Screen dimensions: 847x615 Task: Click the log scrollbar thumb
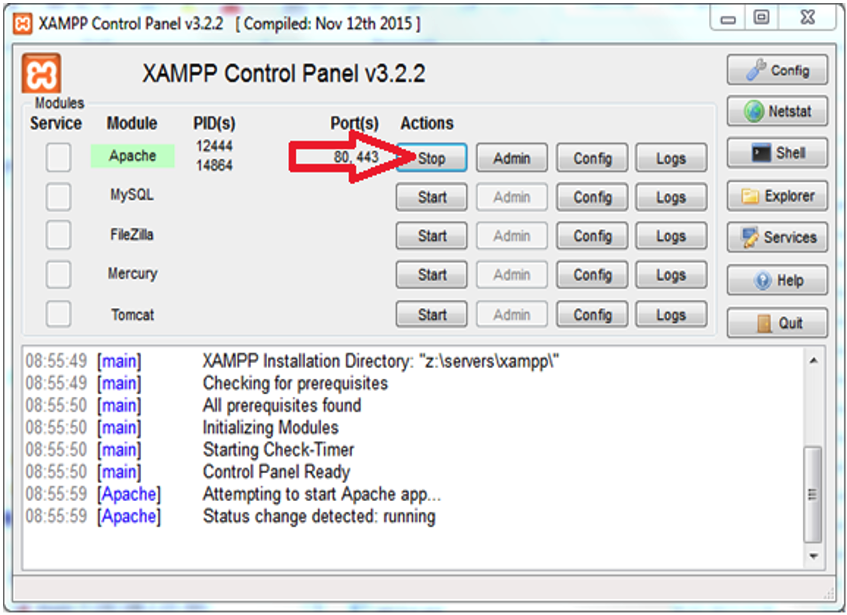[x=812, y=494]
